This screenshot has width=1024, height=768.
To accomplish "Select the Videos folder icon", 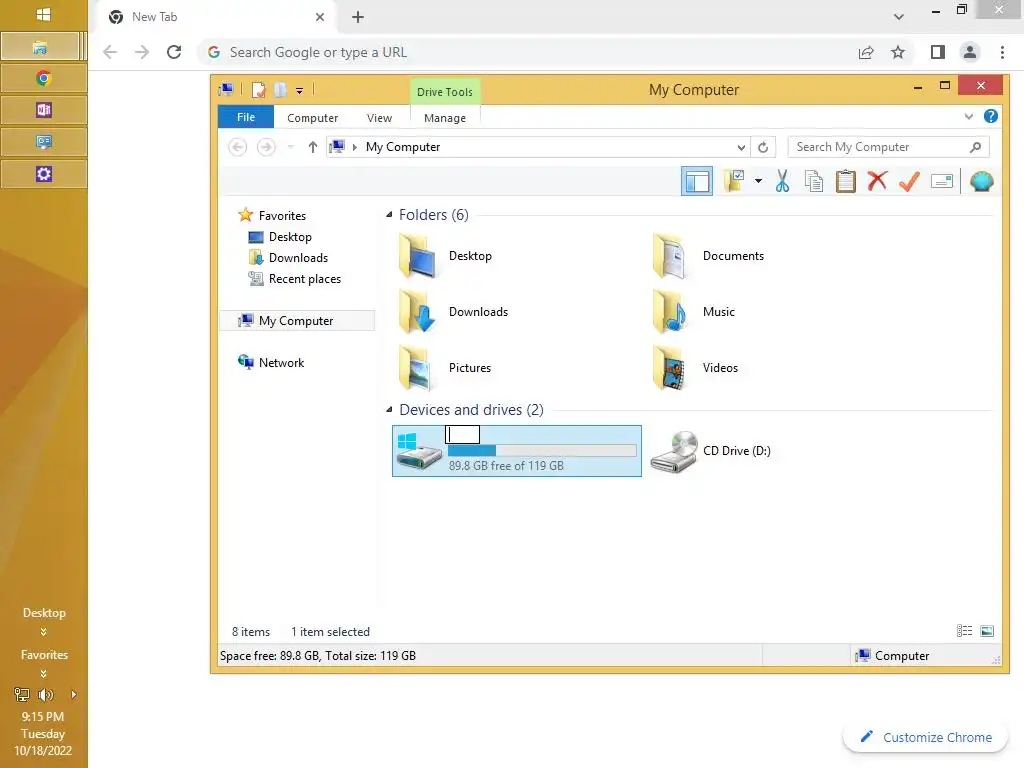I will pos(670,368).
